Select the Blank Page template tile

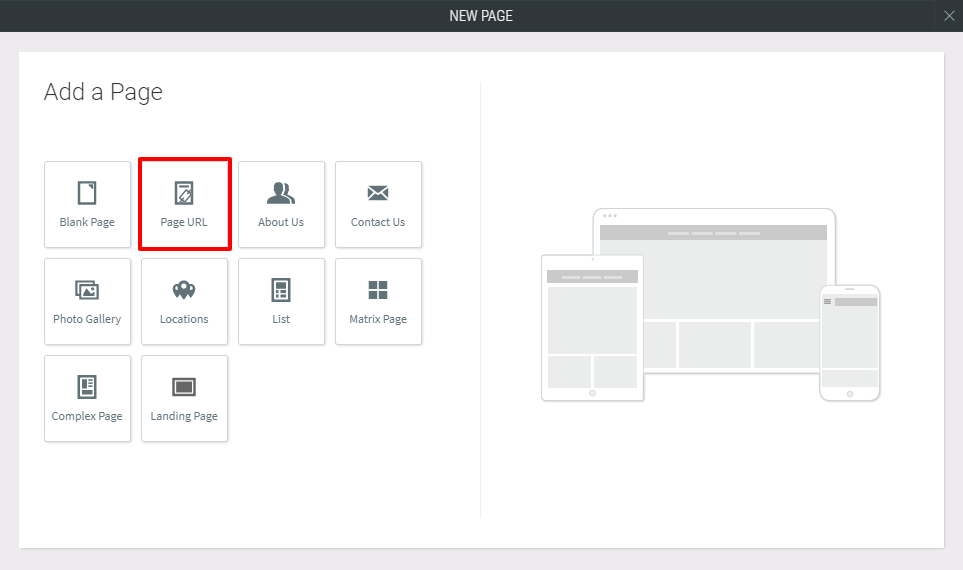[x=87, y=205]
